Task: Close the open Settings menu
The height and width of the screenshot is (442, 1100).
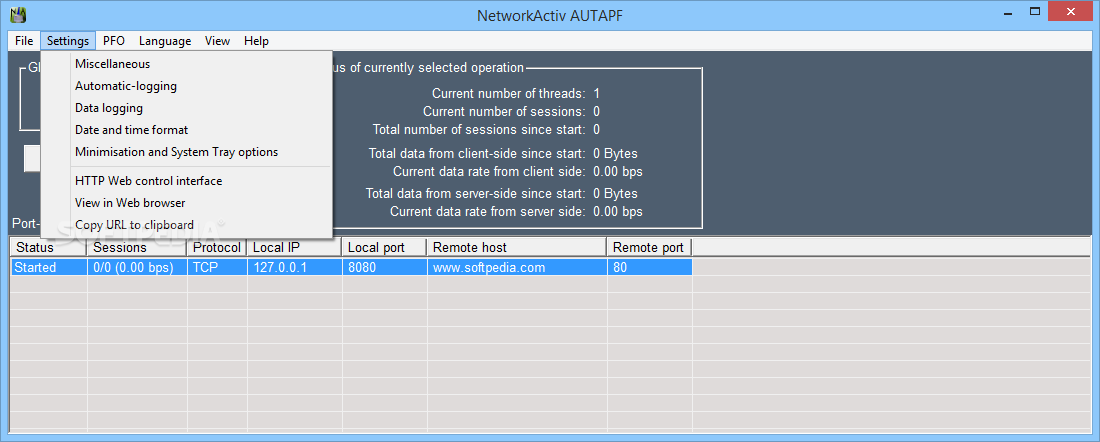Action: point(68,41)
